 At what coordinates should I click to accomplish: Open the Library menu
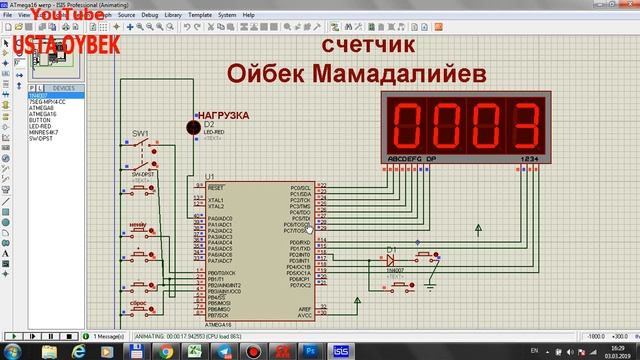click(x=173, y=15)
